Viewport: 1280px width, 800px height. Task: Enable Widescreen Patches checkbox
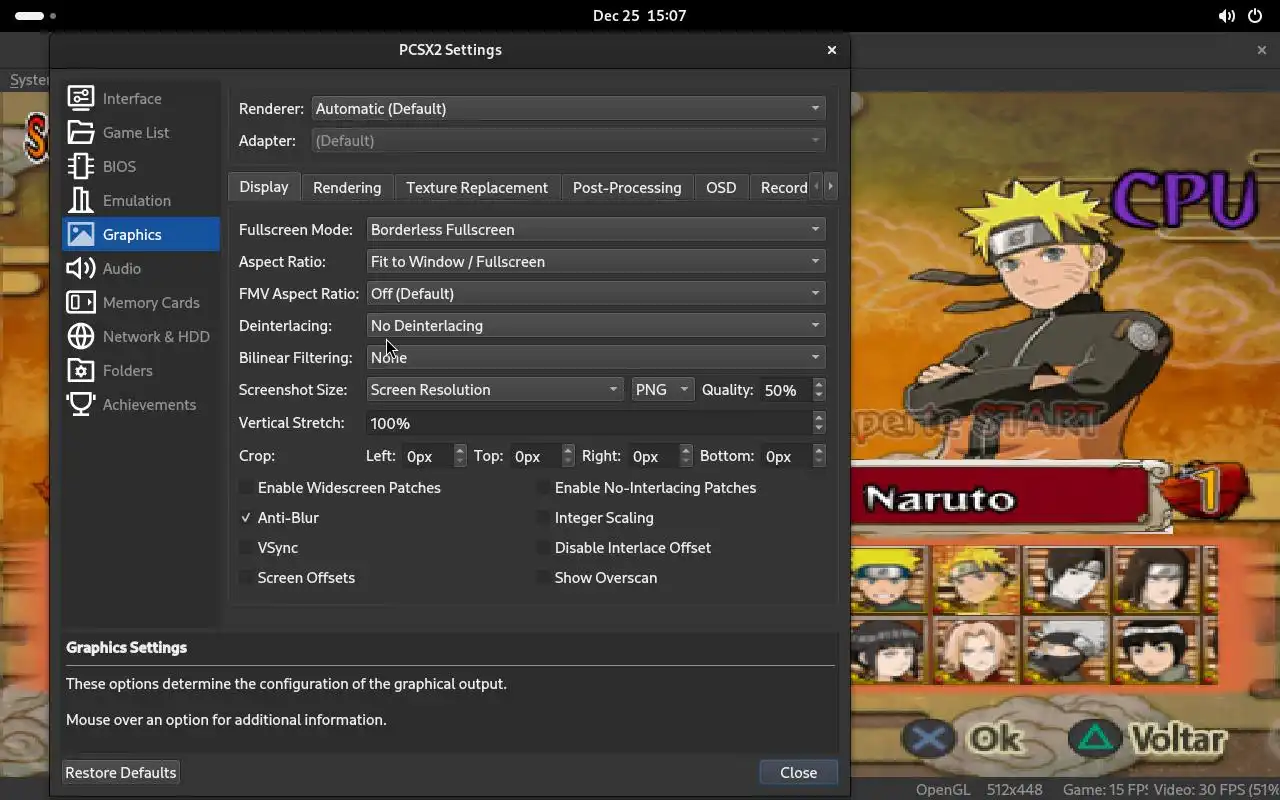click(x=246, y=488)
